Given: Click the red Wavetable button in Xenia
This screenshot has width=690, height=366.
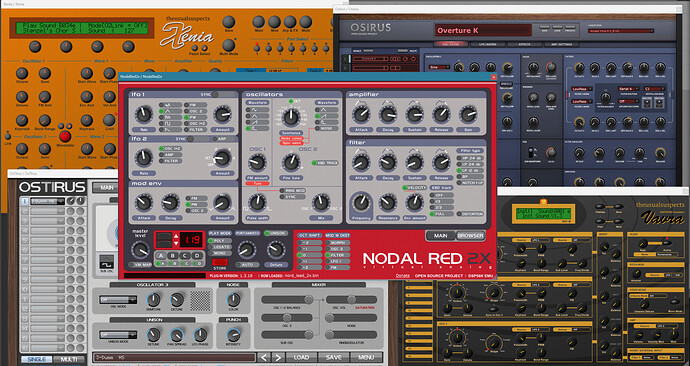Looking at the screenshot, I should [x=65, y=136].
